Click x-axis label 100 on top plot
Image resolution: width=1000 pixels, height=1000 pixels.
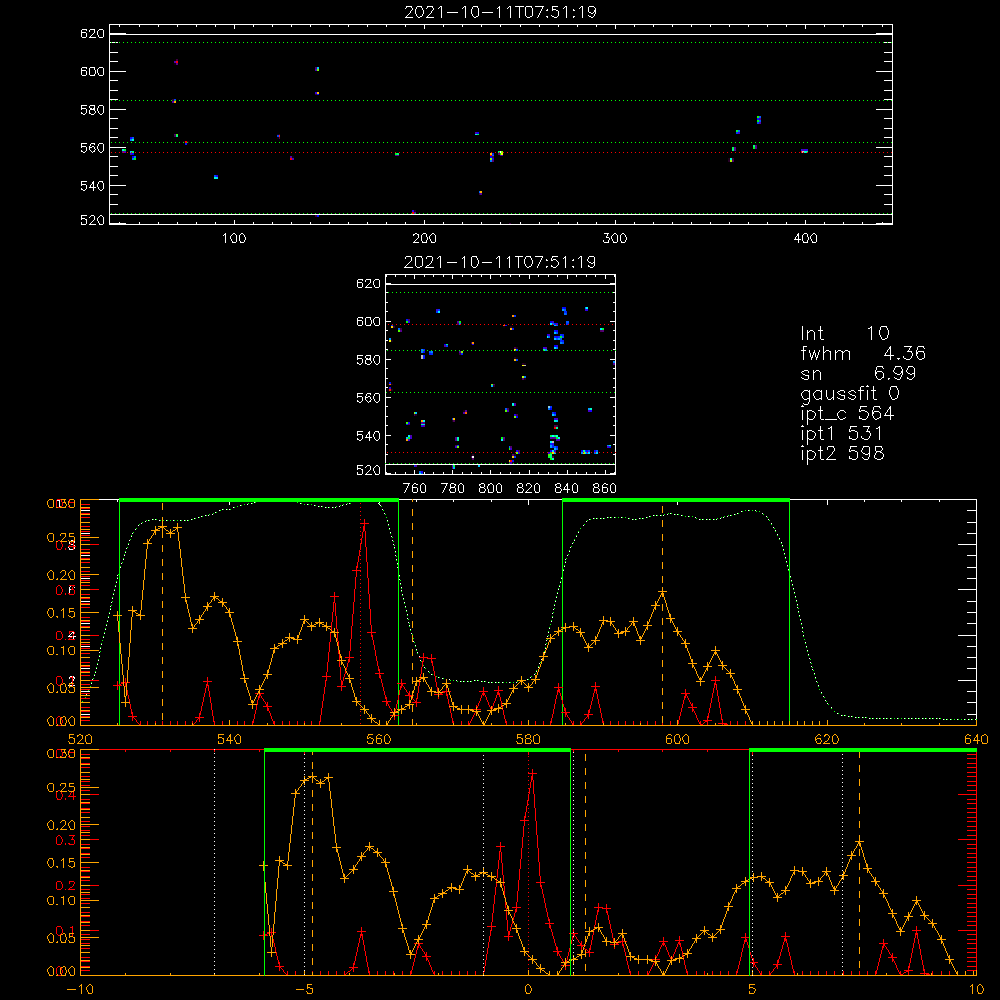click(x=234, y=239)
